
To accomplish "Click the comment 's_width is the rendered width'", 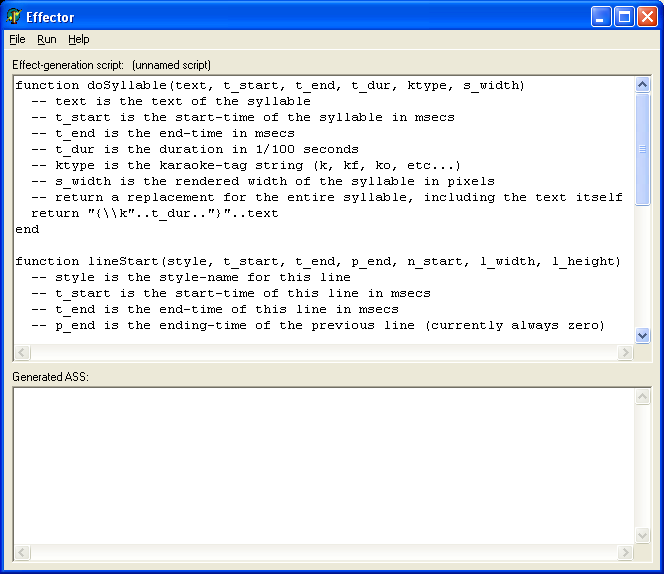I will coord(263,182).
